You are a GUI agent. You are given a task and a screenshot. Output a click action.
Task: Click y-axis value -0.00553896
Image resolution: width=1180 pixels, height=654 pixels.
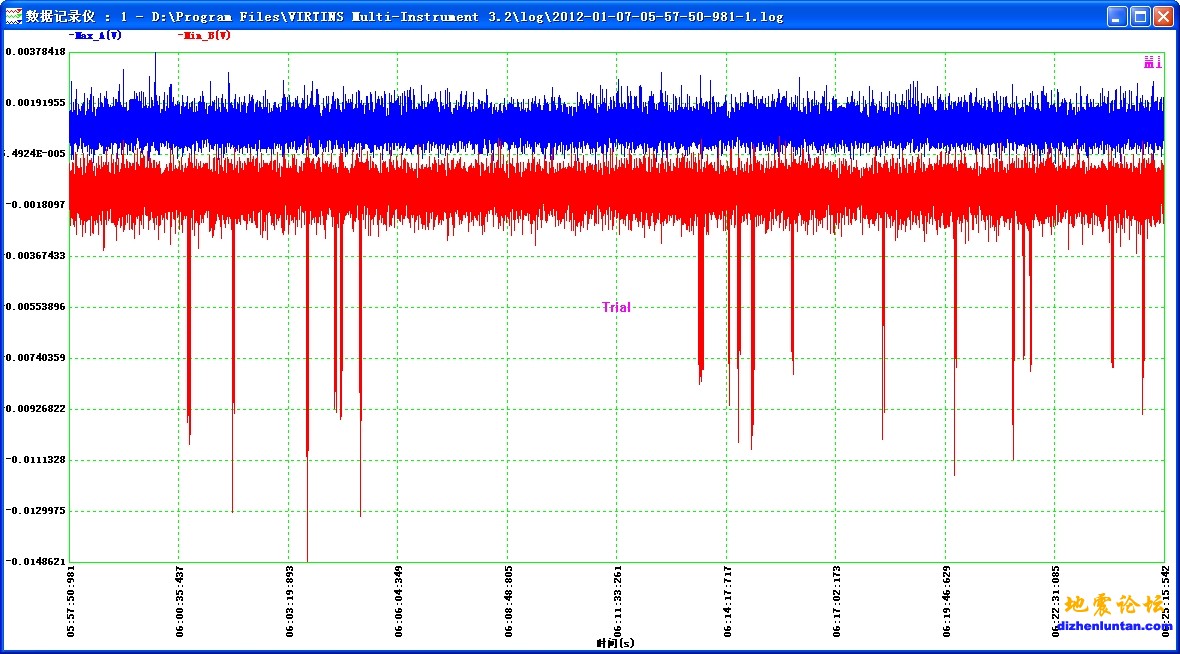(35, 307)
